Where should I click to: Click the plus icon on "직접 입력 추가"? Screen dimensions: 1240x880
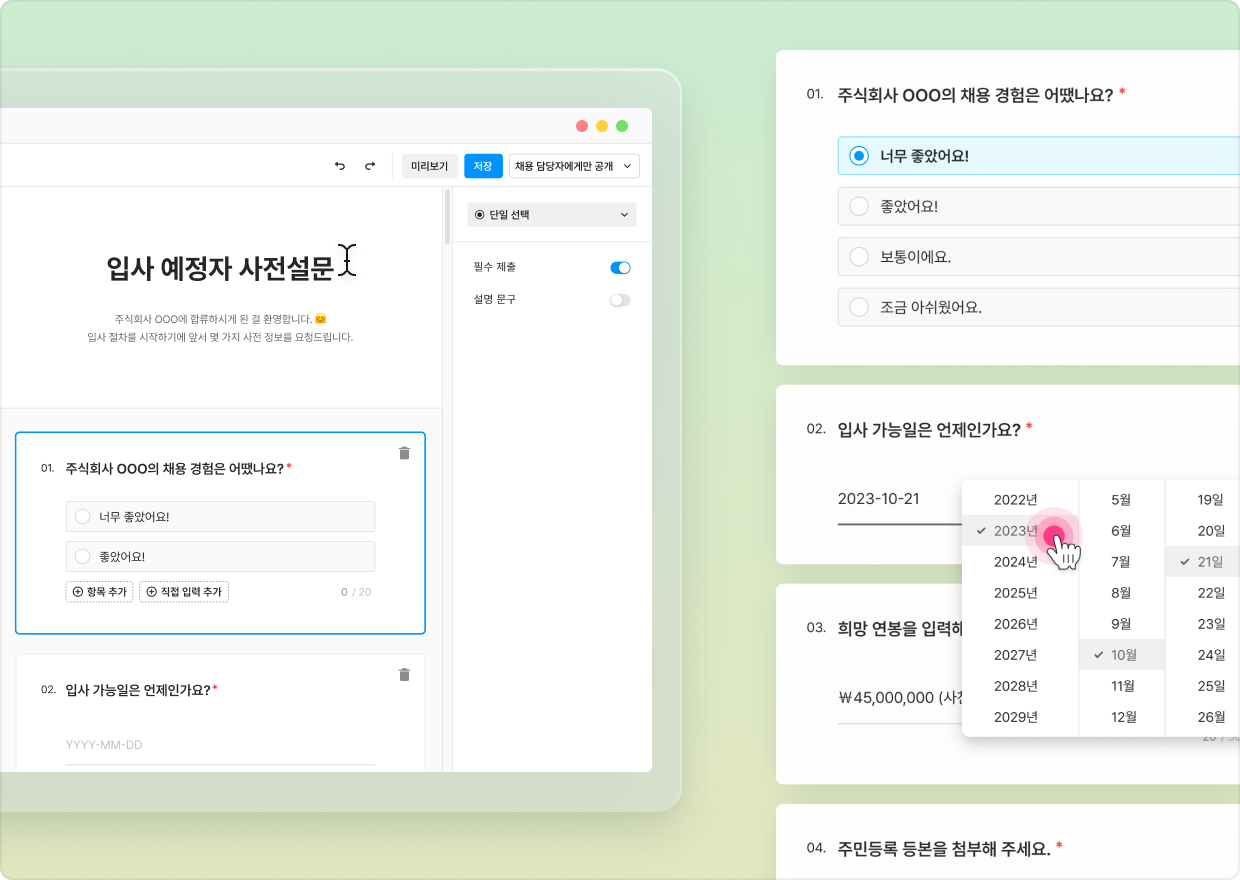(x=150, y=591)
